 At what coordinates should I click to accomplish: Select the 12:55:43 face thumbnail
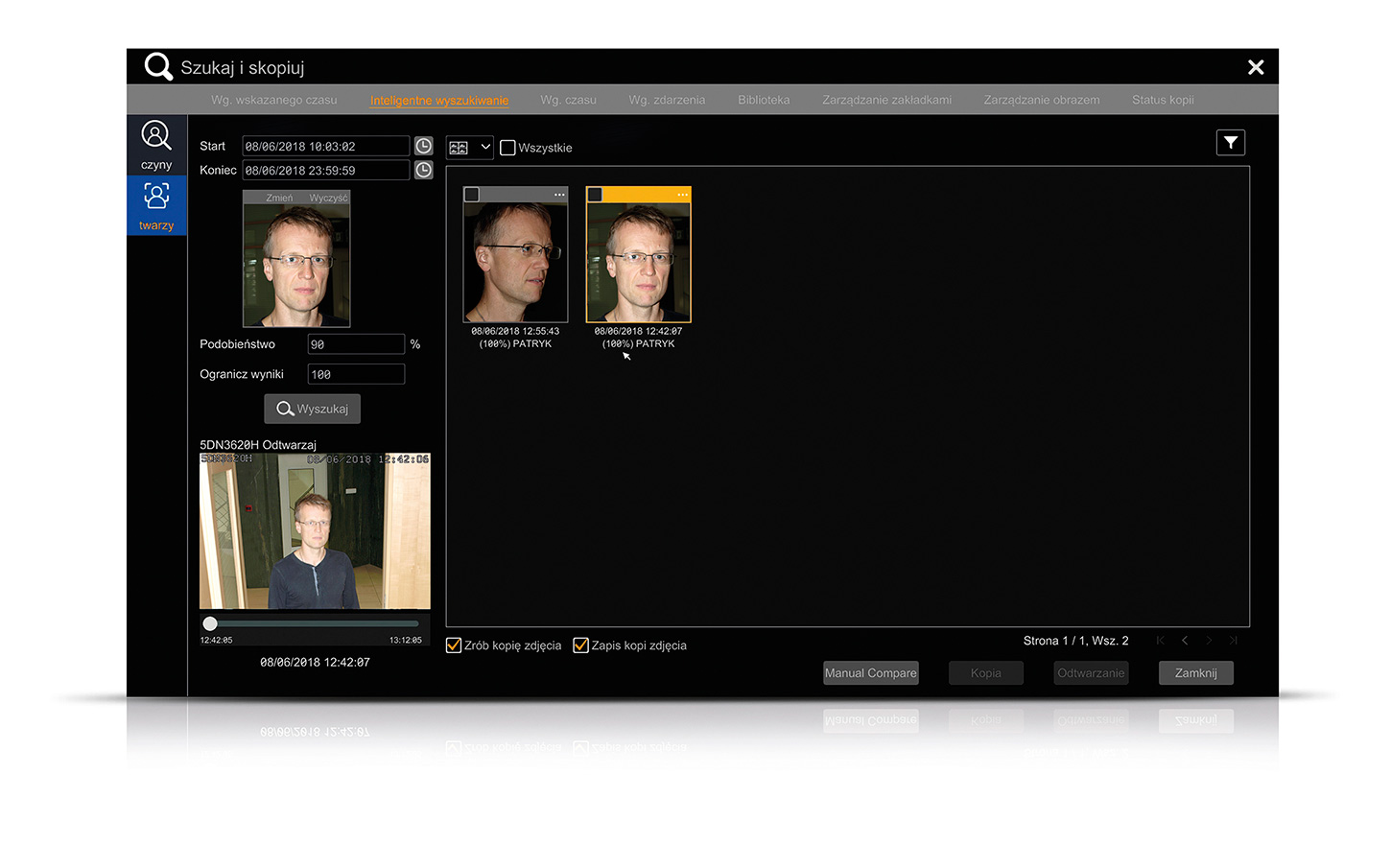(x=515, y=263)
